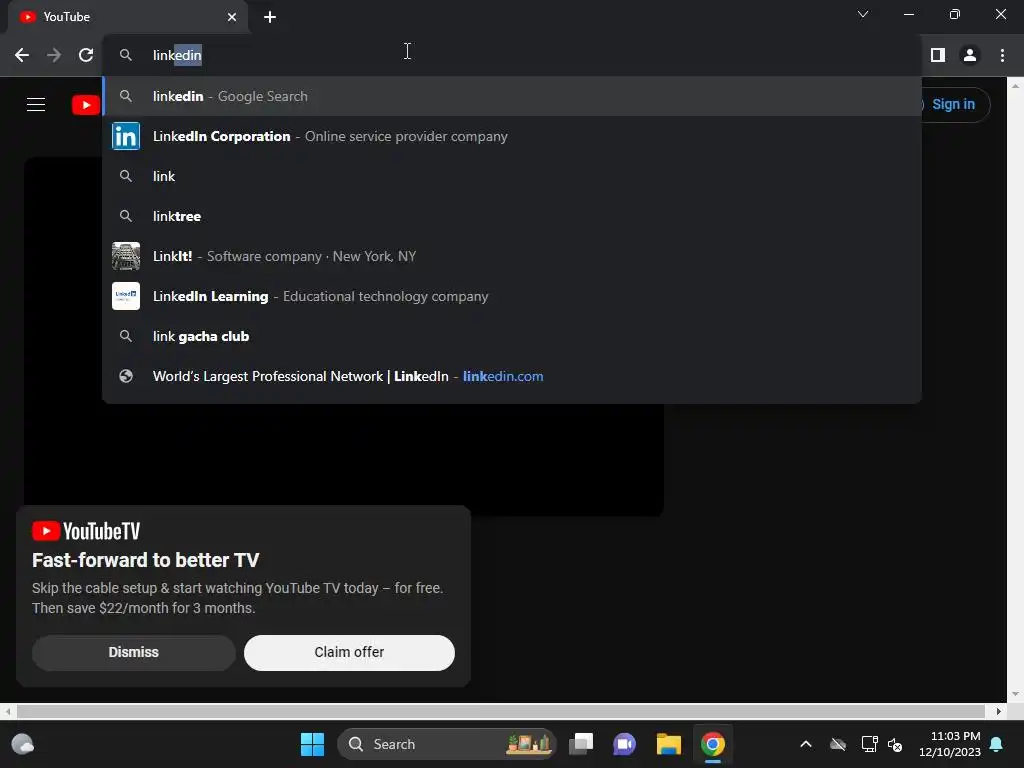
Task: Click the horizontal scrollbar at the page bottom
Action: click(500, 711)
